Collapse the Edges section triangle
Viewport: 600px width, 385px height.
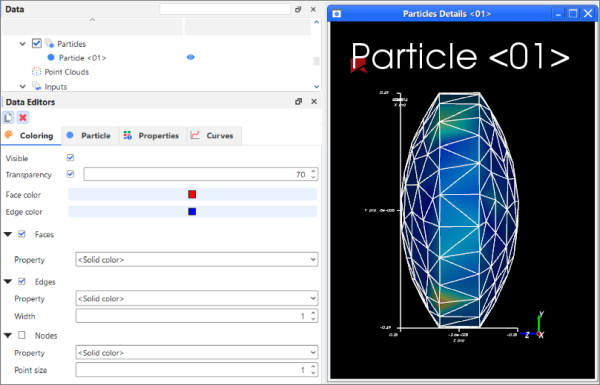[x=8, y=282]
